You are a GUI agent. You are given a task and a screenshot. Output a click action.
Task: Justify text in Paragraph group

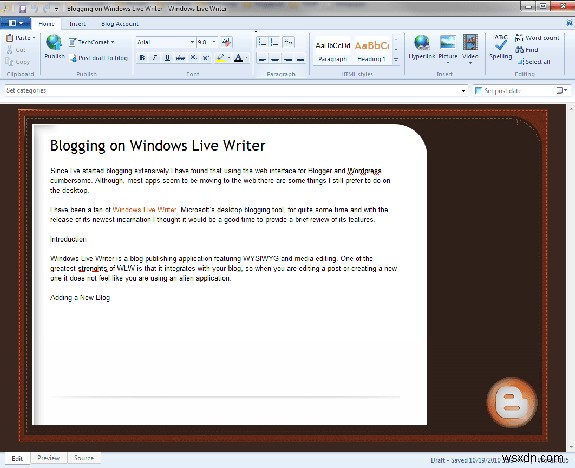coord(300,59)
